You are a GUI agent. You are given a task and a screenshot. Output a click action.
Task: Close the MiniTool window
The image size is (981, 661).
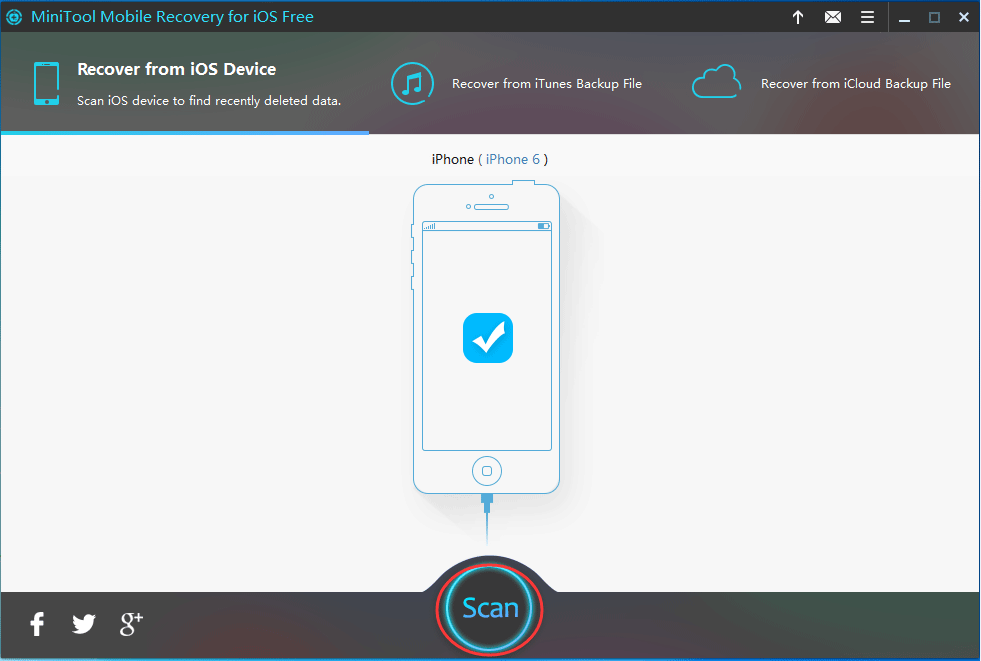tap(963, 18)
